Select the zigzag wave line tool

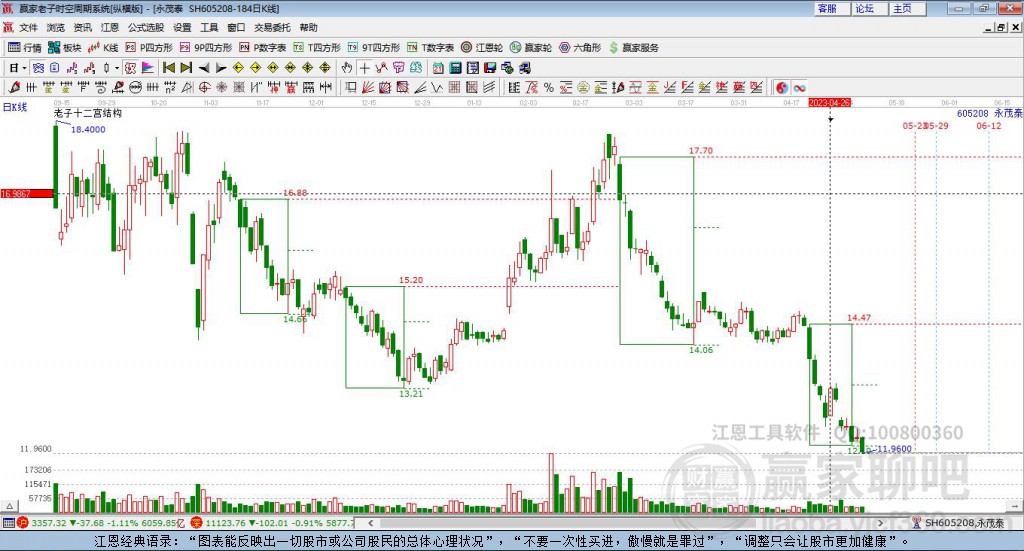click(436, 87)
